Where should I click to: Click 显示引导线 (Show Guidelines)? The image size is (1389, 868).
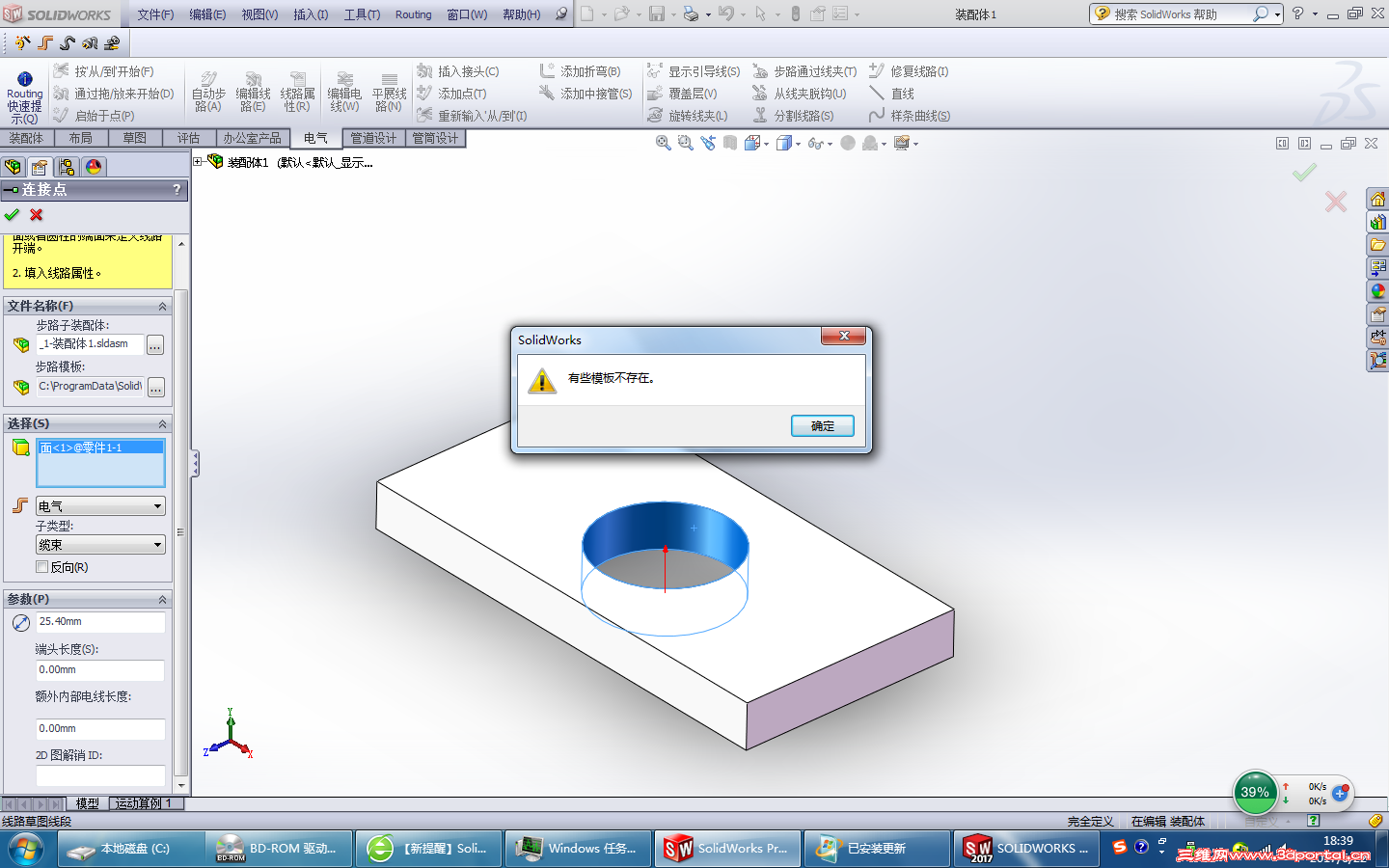pos(694,71)
